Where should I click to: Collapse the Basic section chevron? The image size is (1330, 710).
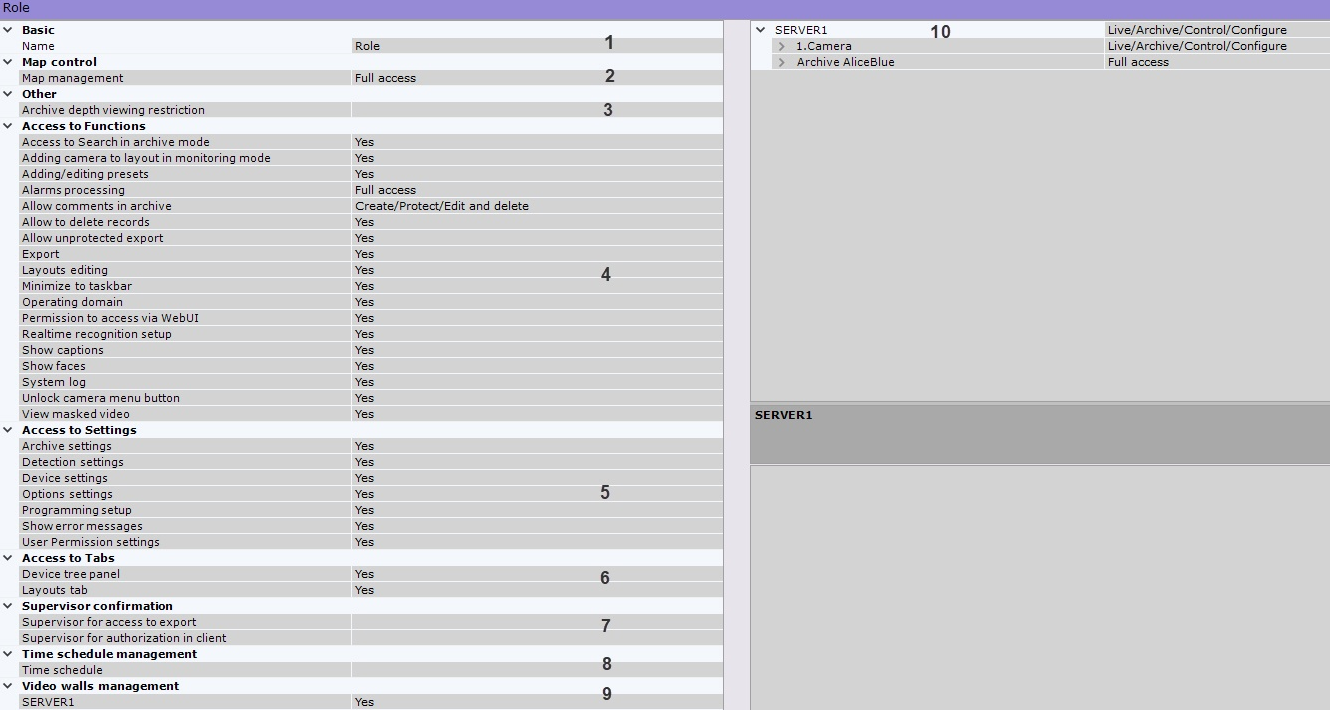point(8,30)
